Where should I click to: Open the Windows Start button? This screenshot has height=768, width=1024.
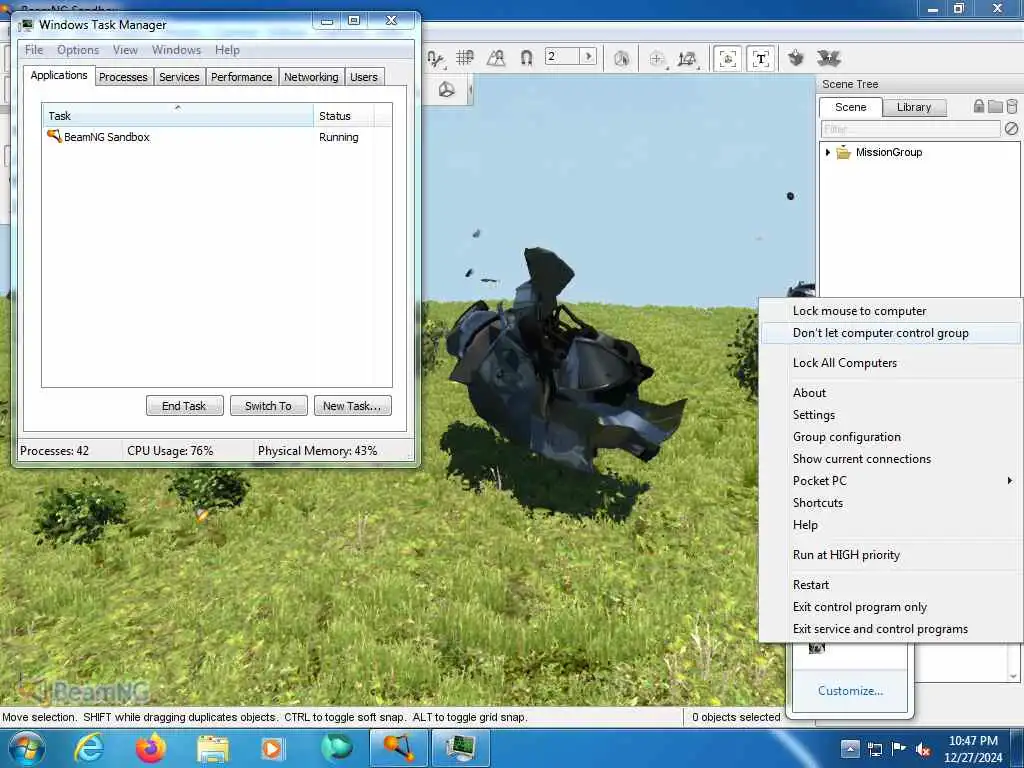click(x=26, y=748)
